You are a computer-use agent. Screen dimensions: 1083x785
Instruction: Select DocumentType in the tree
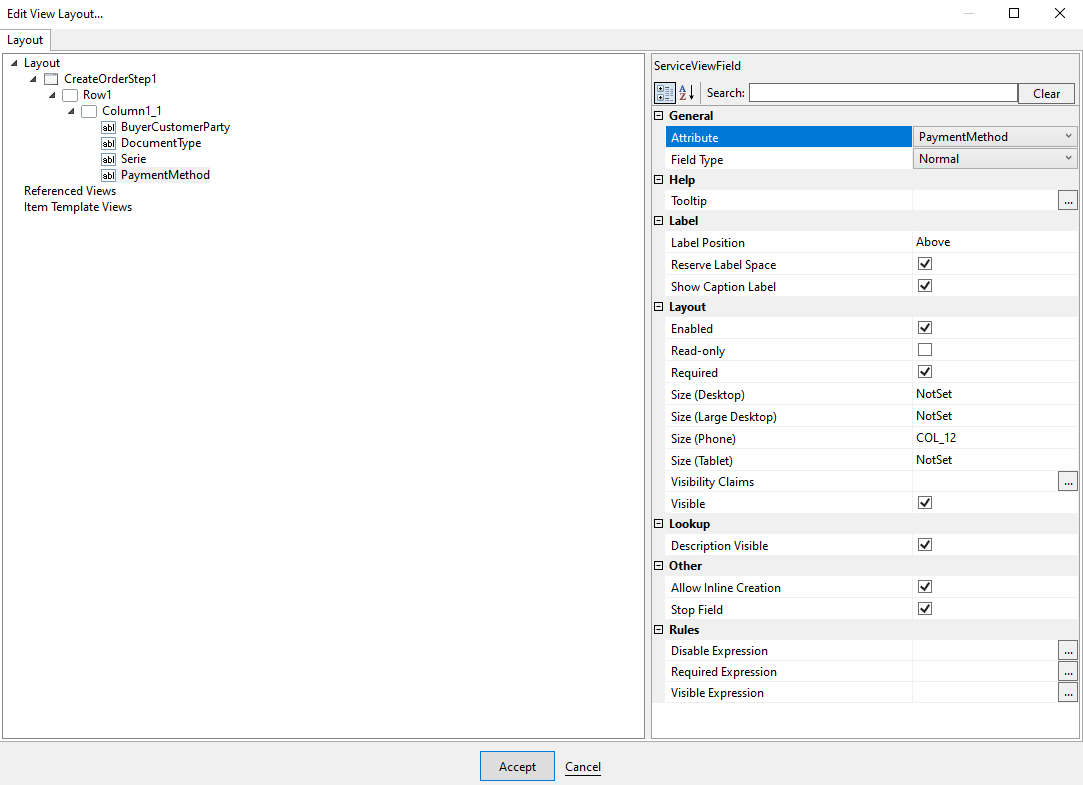[161, 143]
